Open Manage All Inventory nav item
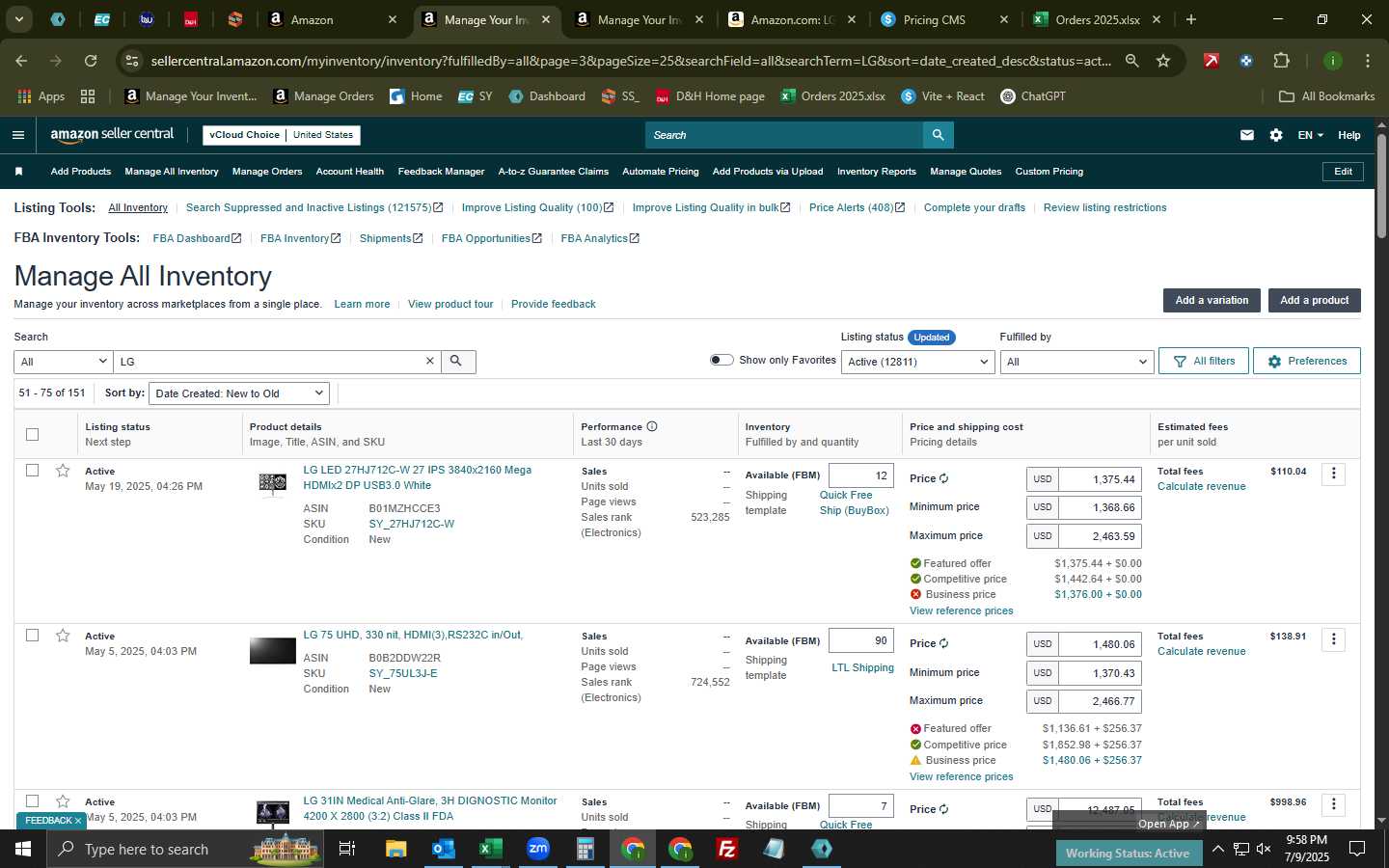Image resolution: width=1389 pixels, height=868 pixels. click(x=171, y=172)
